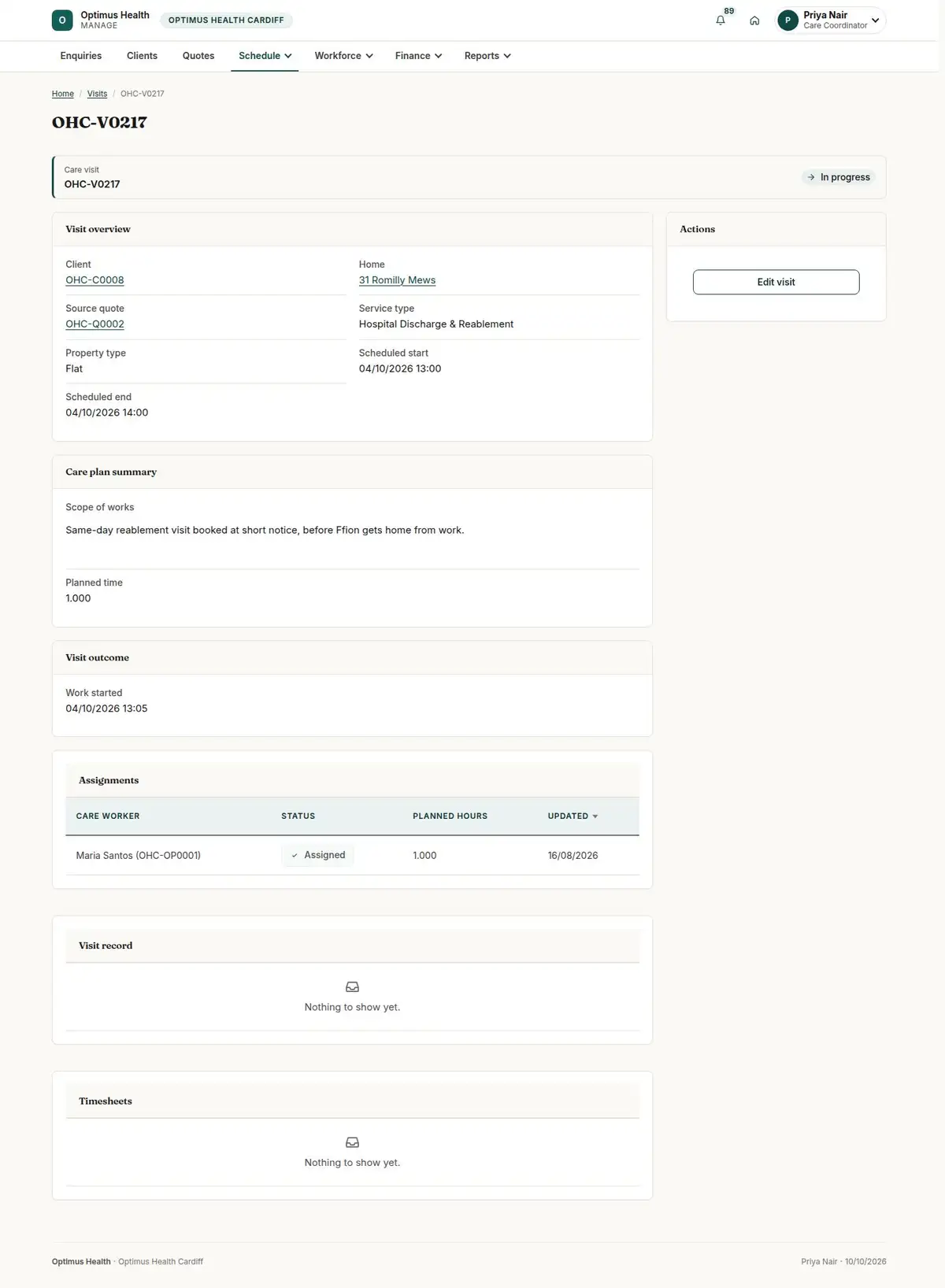Click the 1.000 planned hours cell in Assignments
This screenshot has height=1288, width=945.
coord(424,856)
